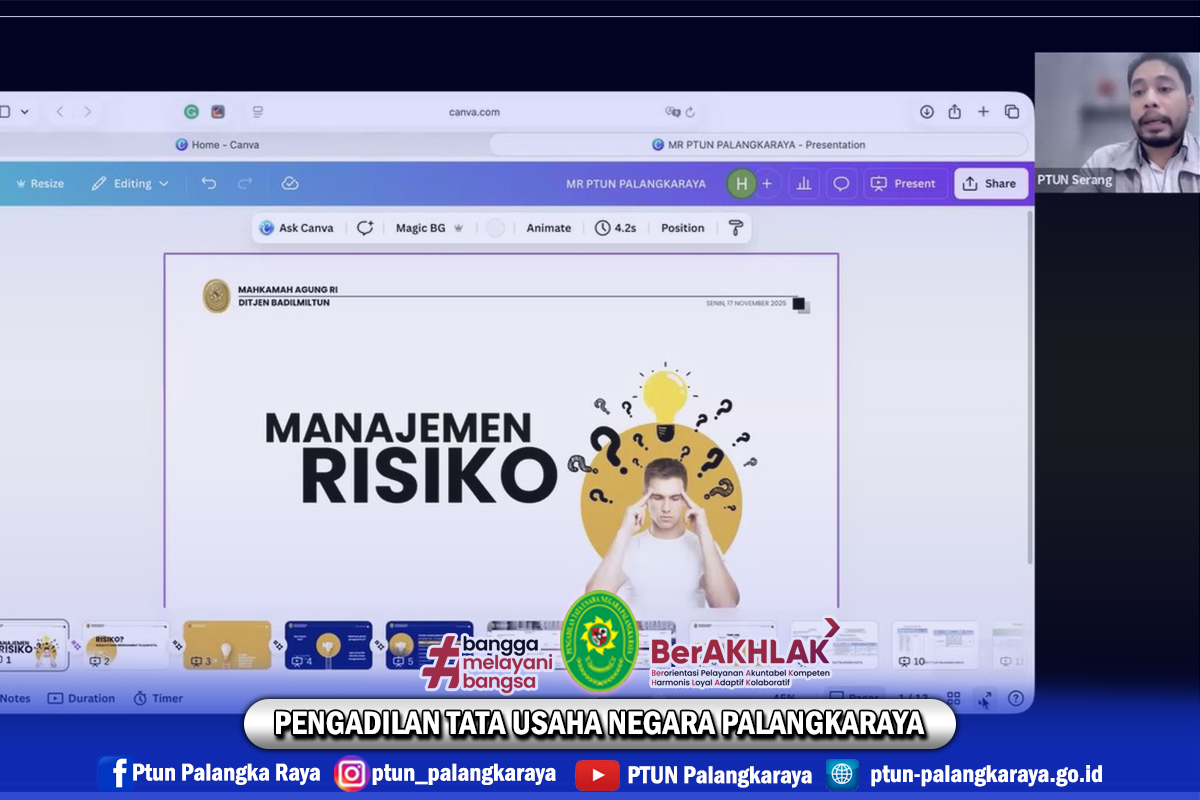Select slide 3 thumbnail with lightbulb

click(x=227, y=645)
